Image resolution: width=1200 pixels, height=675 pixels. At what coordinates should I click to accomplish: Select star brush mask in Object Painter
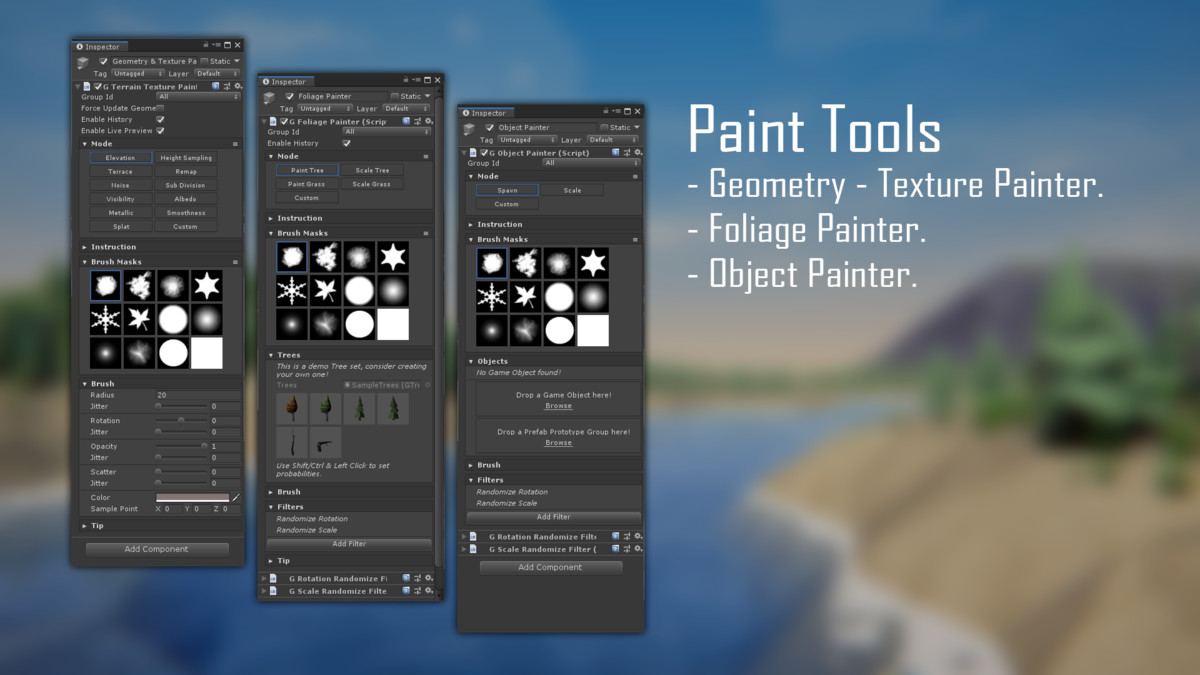tap(593, 264)
